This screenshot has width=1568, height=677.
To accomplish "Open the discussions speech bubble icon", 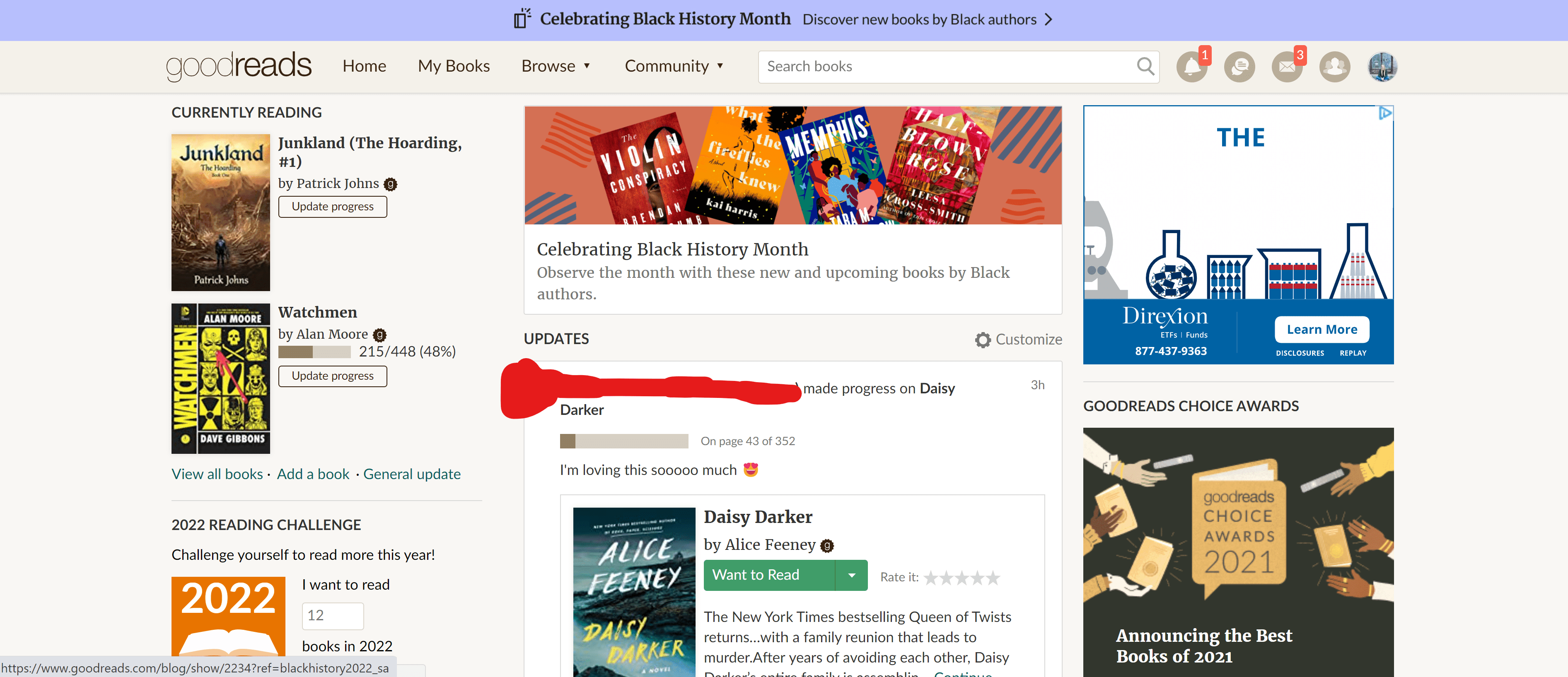I will 1239,67.
